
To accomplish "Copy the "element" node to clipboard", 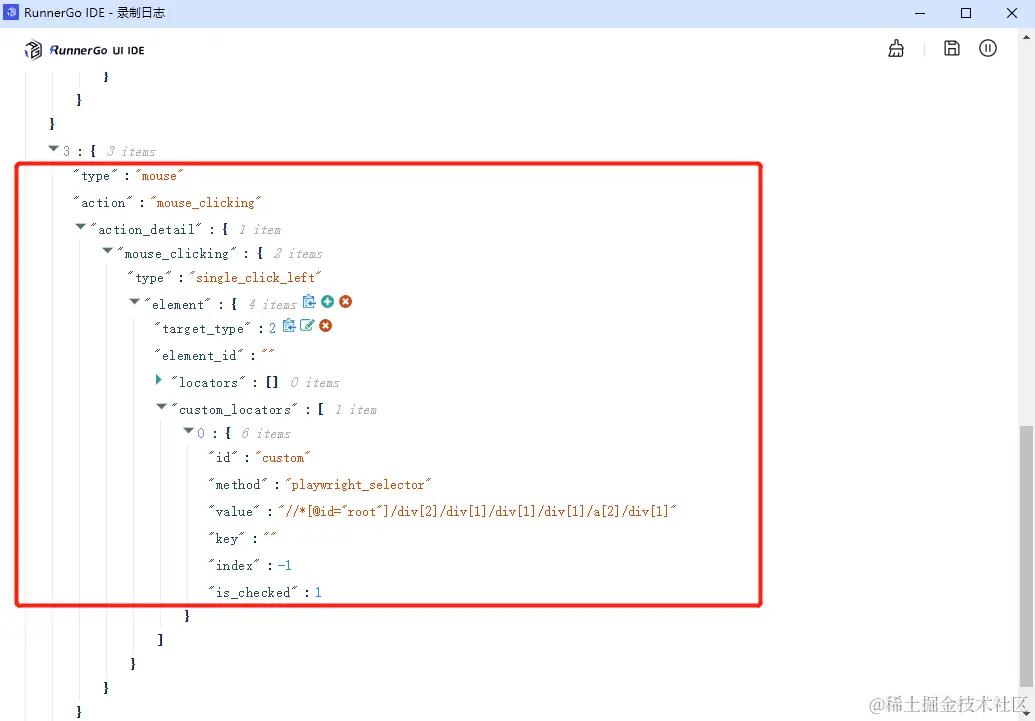I will (309, 302).
